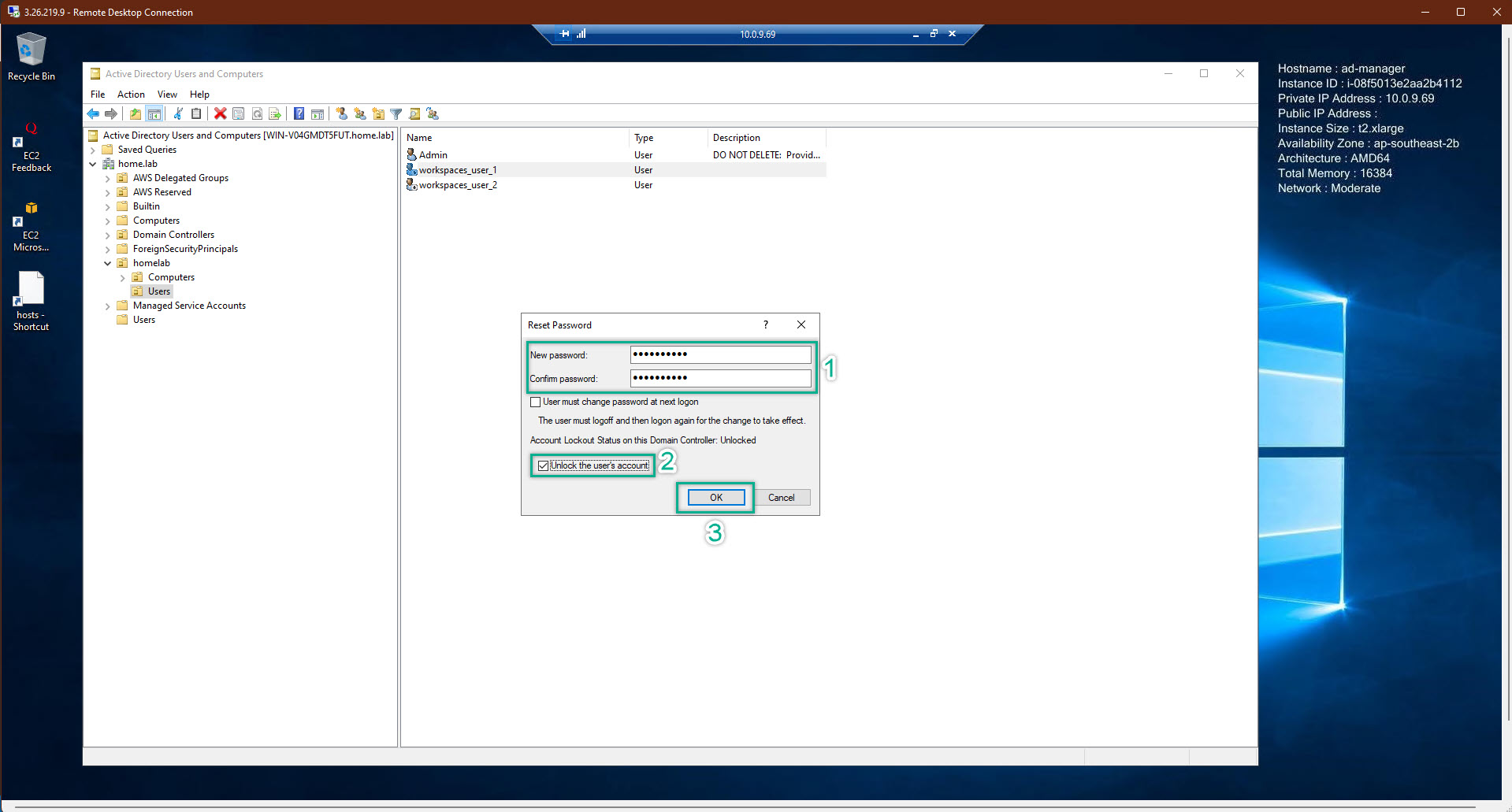Uncheck Unlock the user's account
This screenshot has height=812, width=1512.
coord(542,465)
